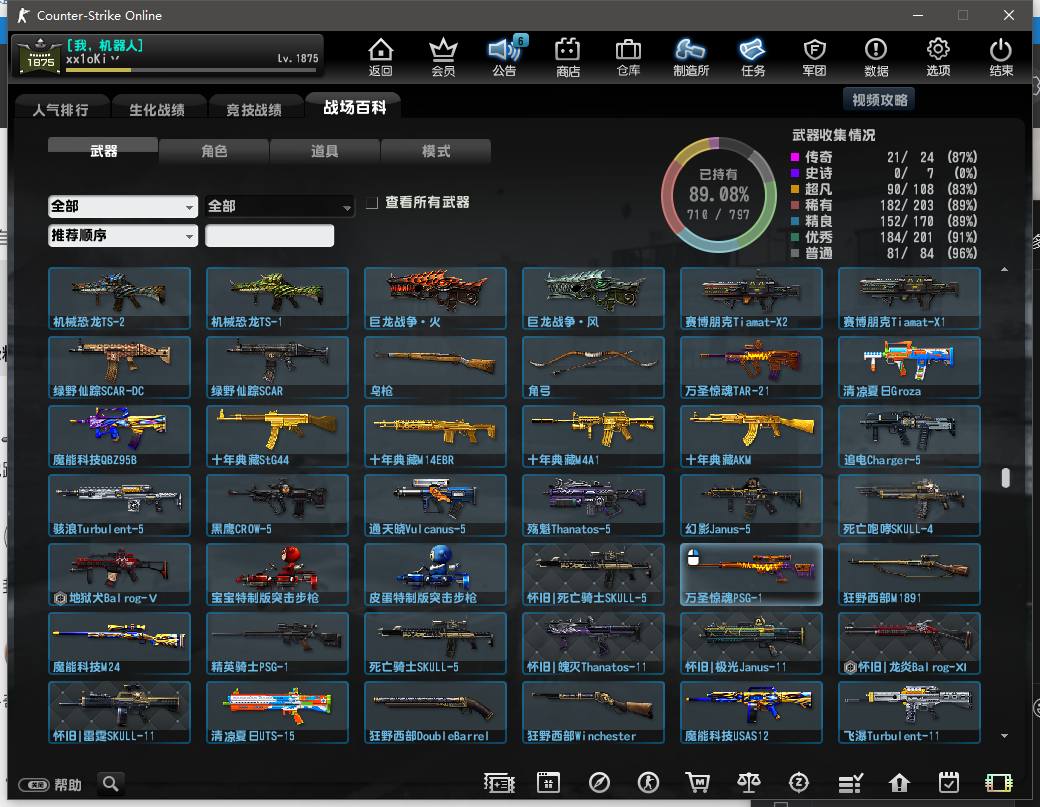1040x807 pixels.
Task: Select the 武器 sub-tab
Action: (x=103, y=151)
